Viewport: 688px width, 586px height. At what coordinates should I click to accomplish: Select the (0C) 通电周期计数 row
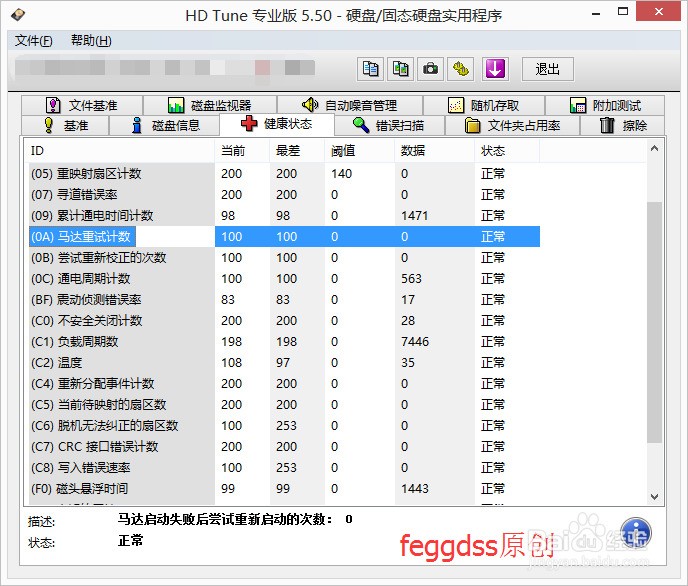point(284,279)
